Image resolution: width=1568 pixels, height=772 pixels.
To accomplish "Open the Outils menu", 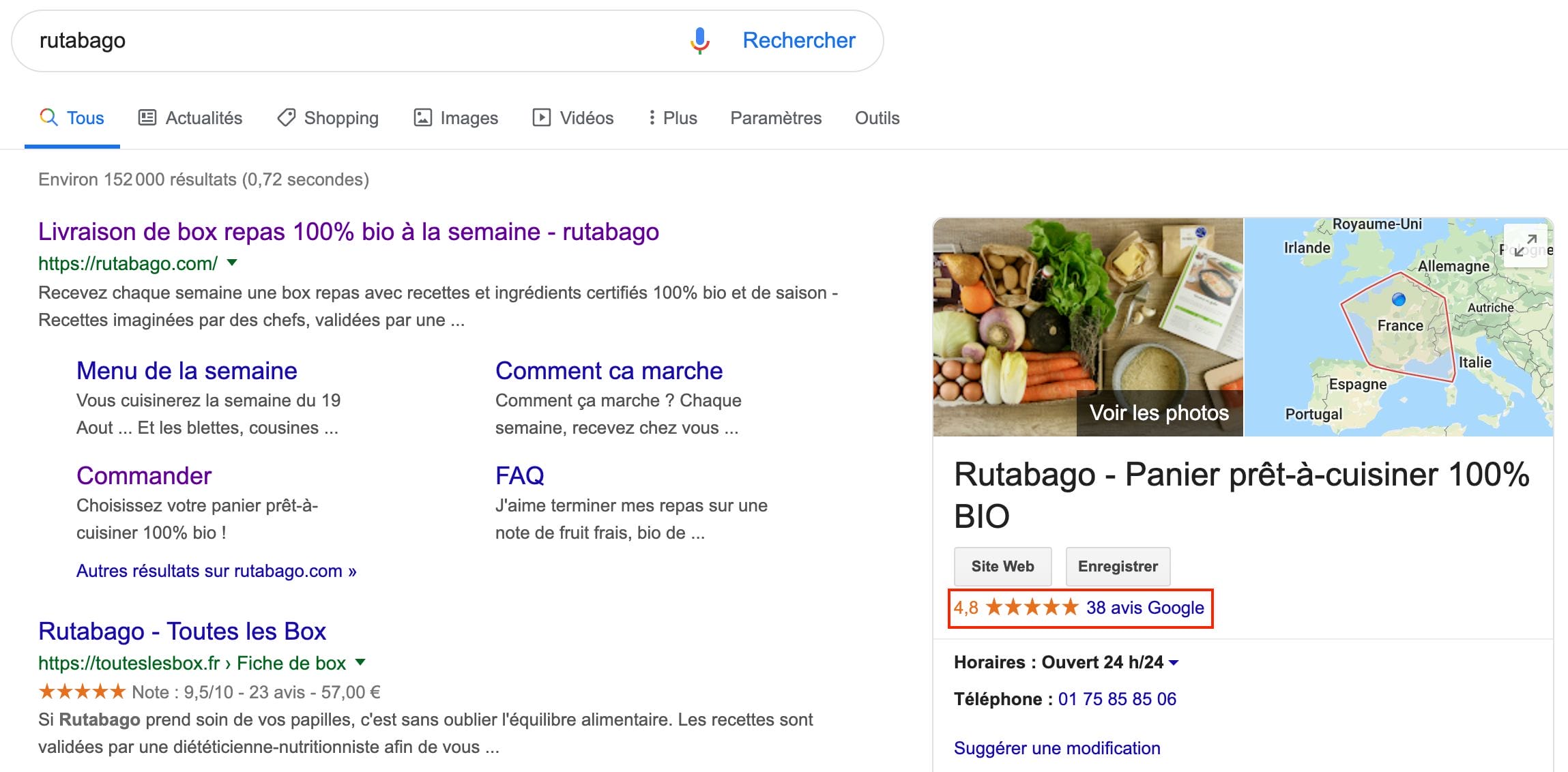I will click(x=877, y=117).
